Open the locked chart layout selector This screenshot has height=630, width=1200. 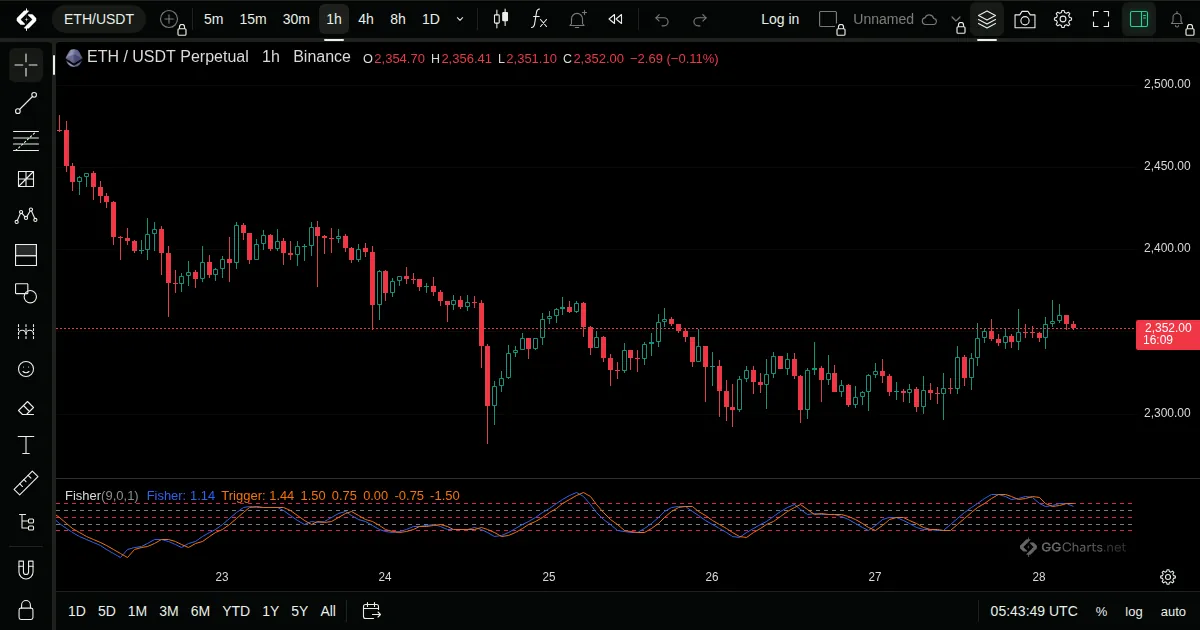[830, 19]
